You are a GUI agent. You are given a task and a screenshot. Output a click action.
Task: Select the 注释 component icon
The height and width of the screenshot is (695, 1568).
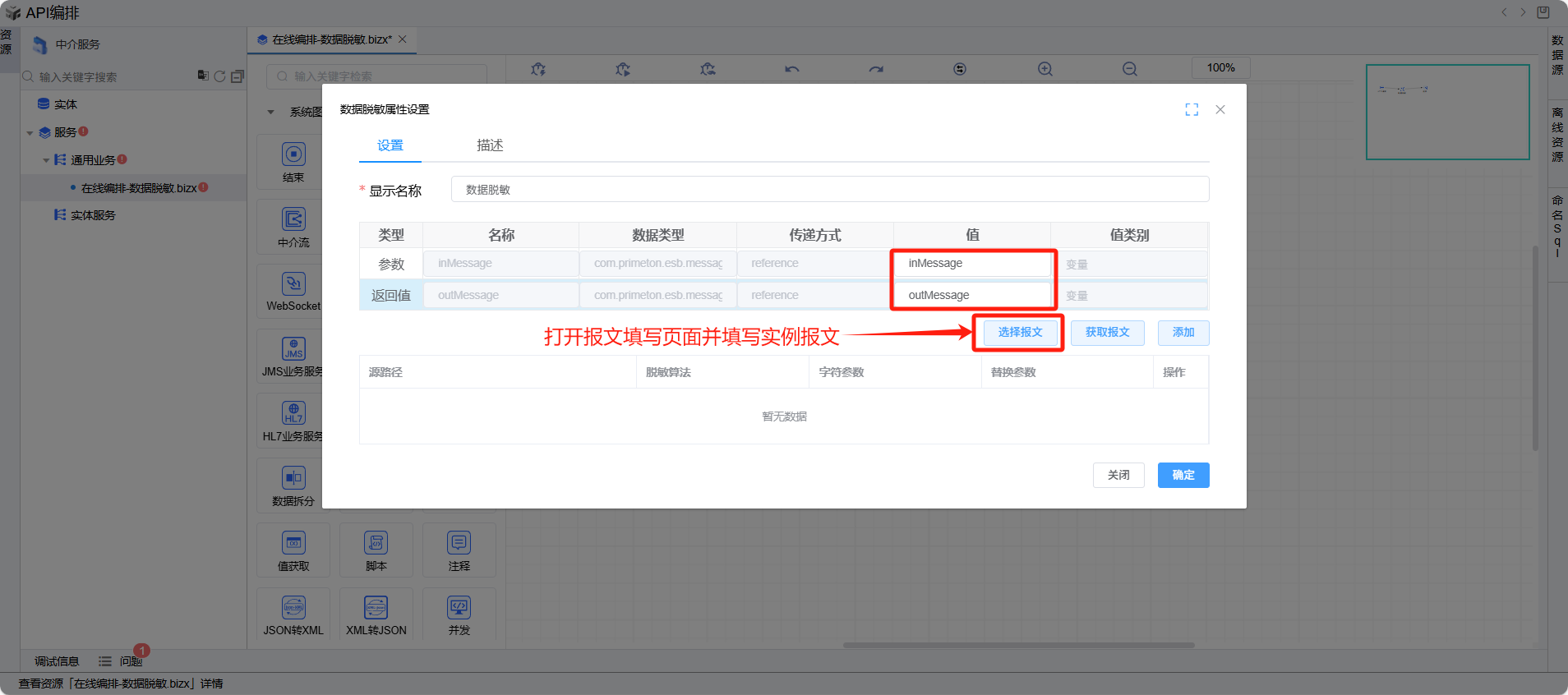pyautogui.click(x=459, y=543)
